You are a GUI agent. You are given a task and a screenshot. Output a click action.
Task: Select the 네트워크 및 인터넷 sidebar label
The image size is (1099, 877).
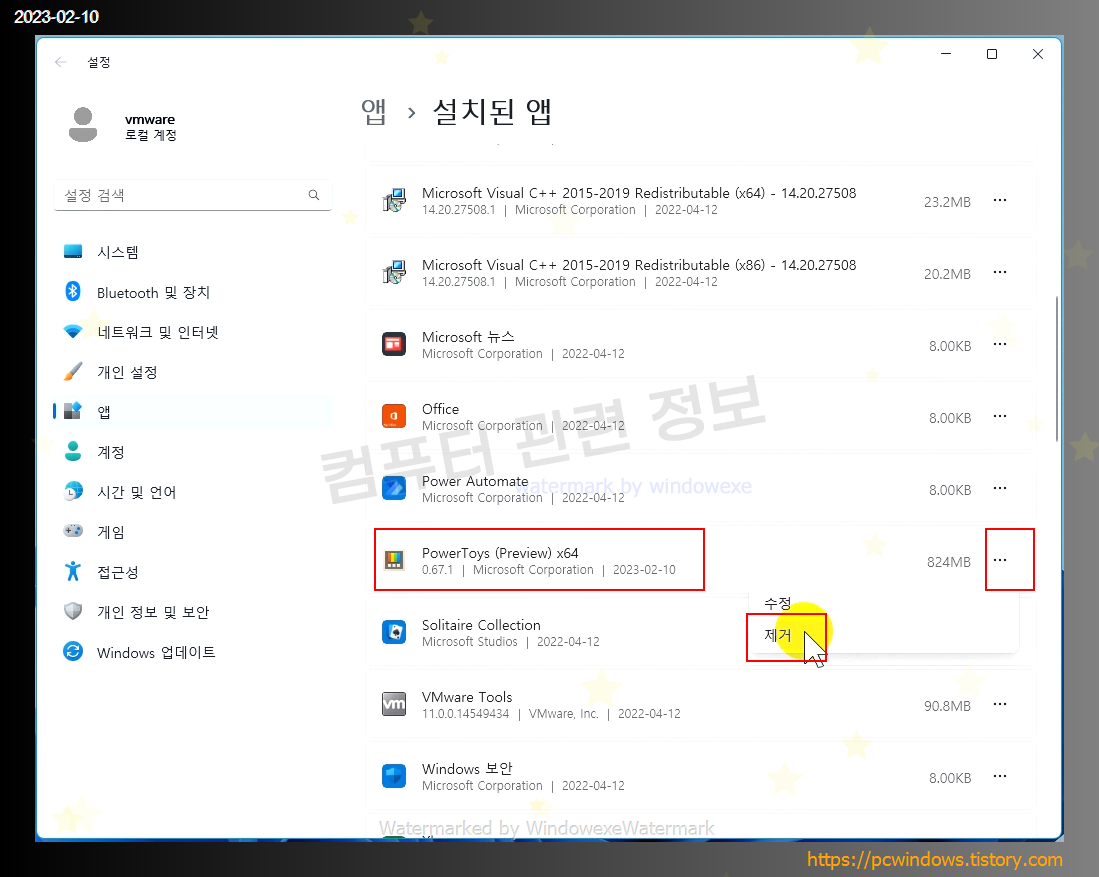(x=158, y=332)
